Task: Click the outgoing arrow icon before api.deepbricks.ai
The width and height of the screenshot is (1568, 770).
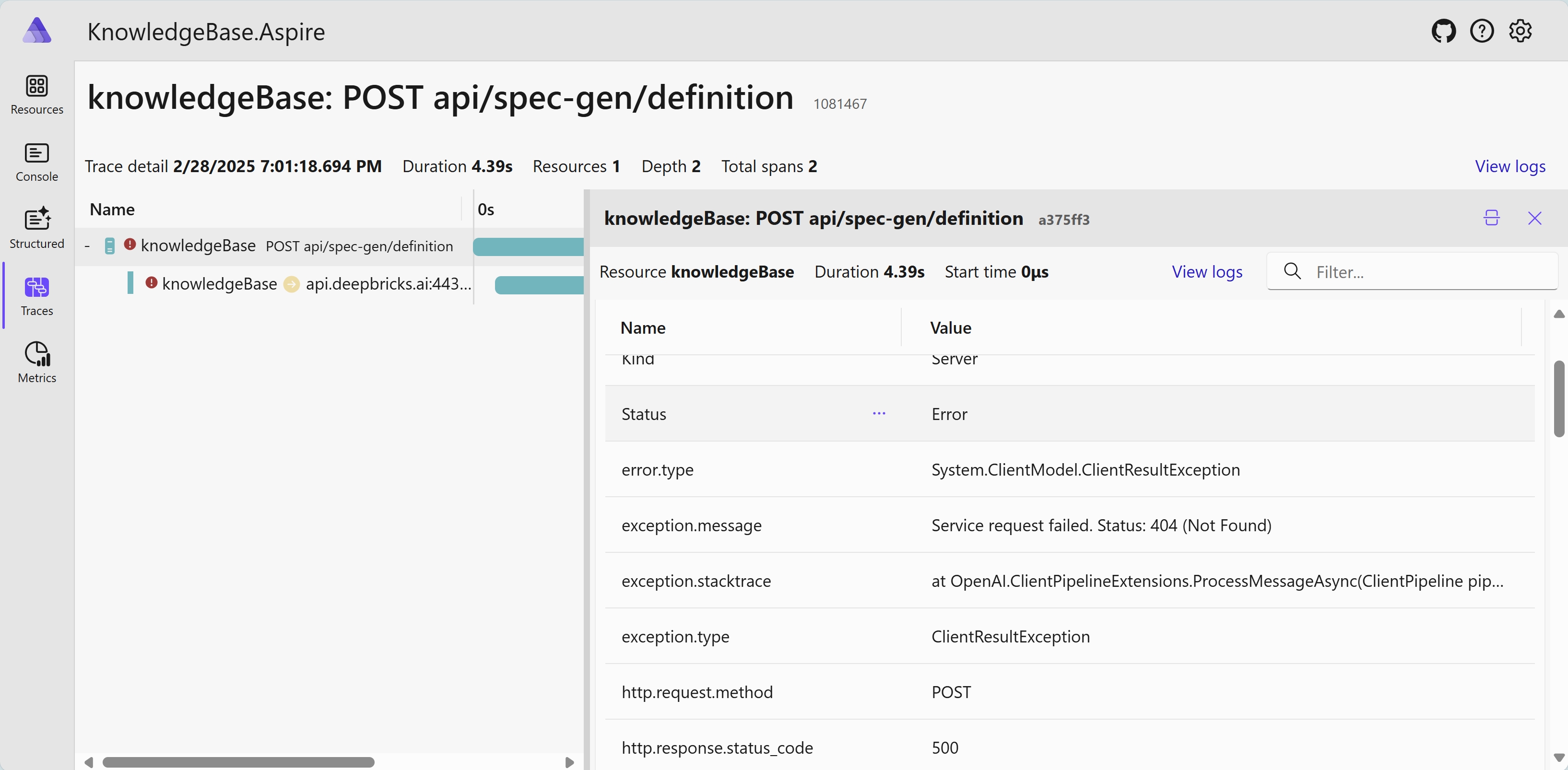Action: [x=292, y=284]
